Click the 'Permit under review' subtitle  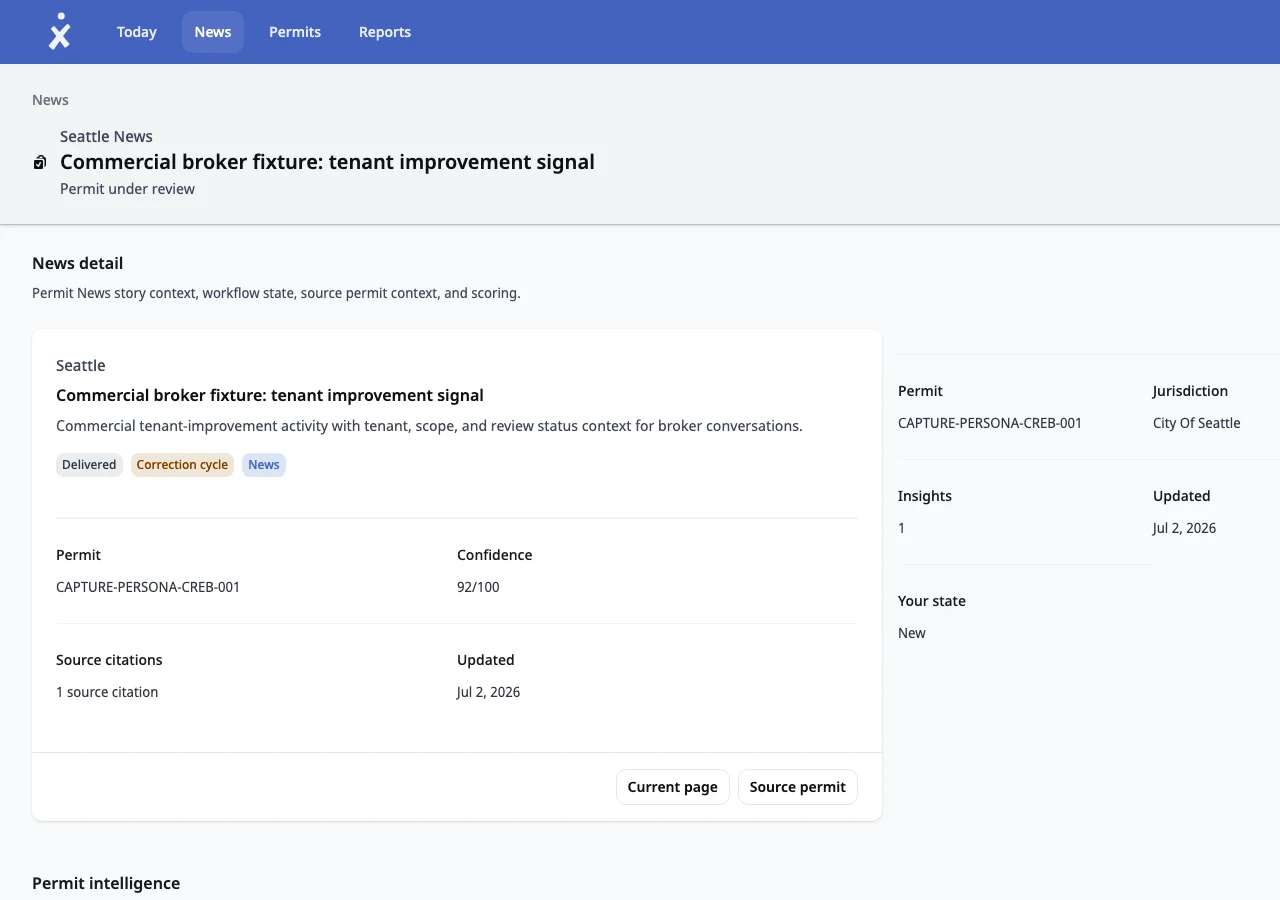[127, 189]
